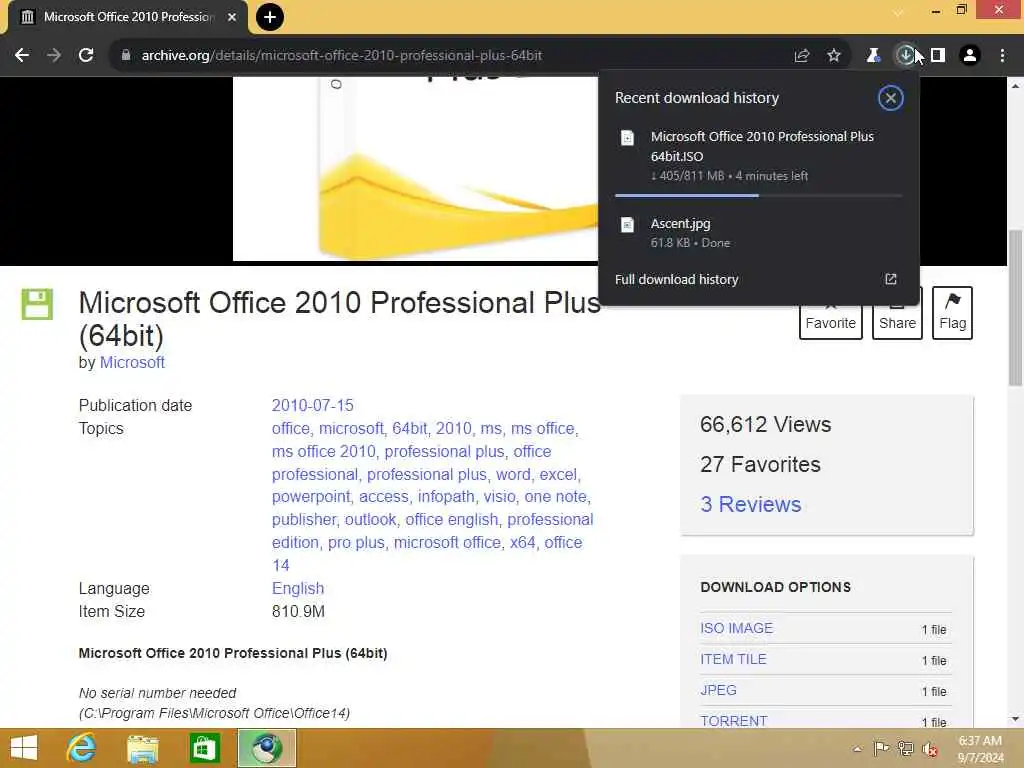This screenshot has width=1024, height=768.
Task: Click the 66,612 Views text
Action: coord(765,424)
